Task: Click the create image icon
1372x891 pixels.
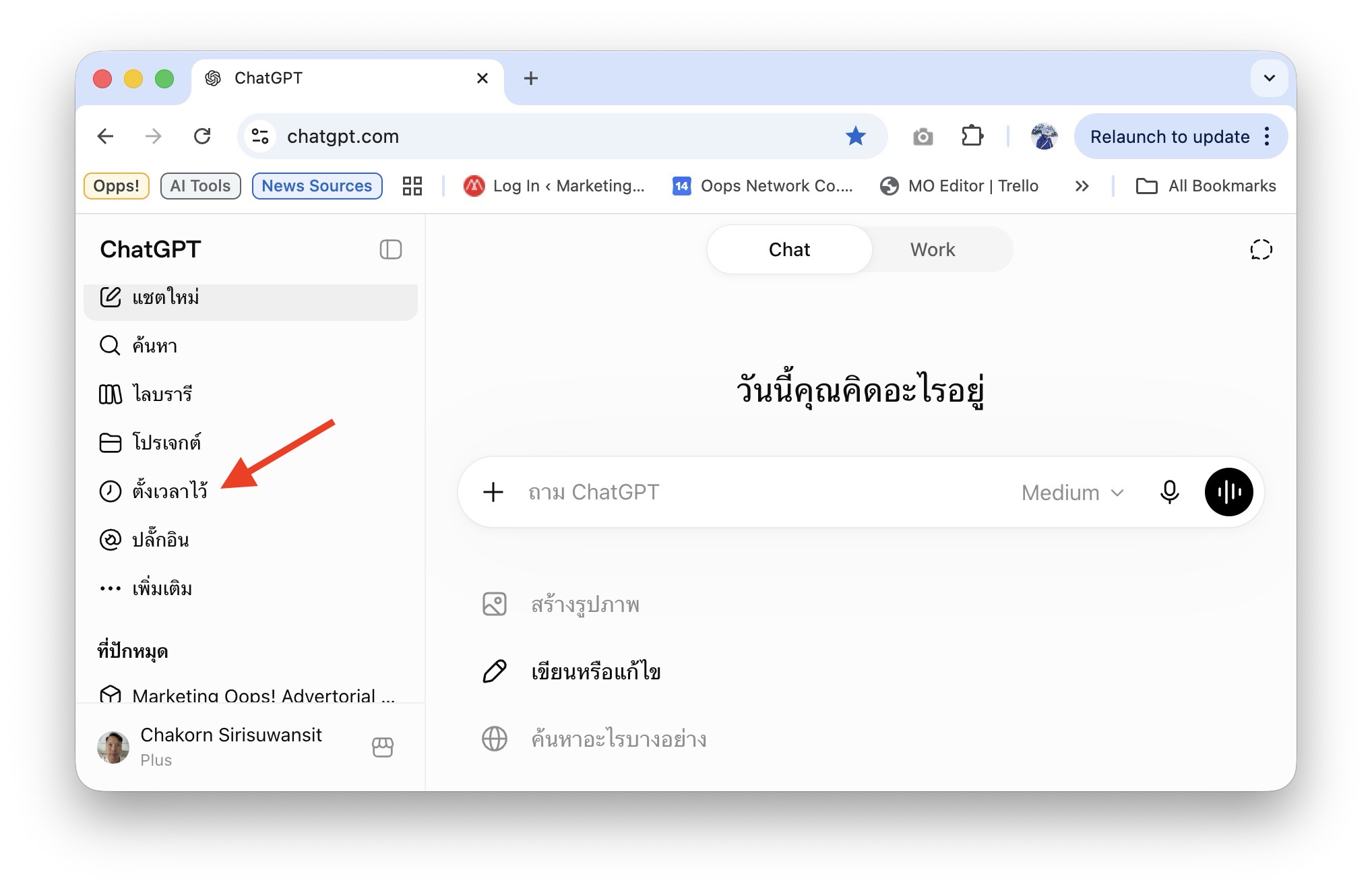Action: pos(495,604)
